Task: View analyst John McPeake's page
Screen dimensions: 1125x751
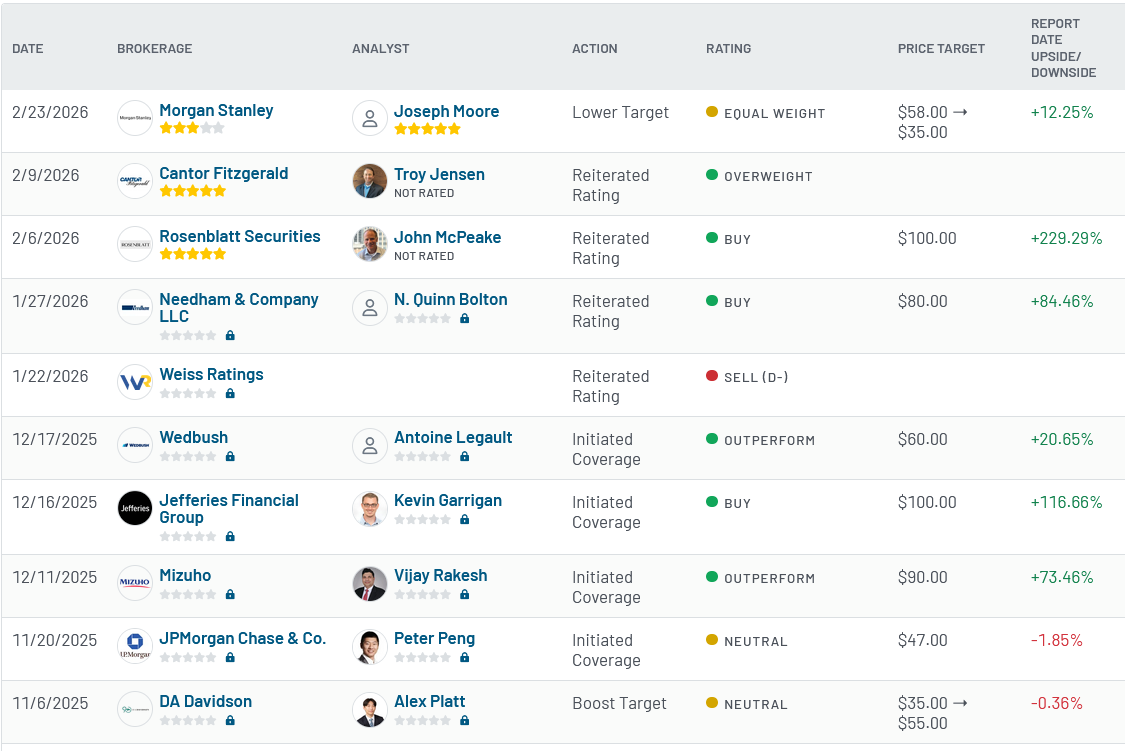Action: [x=448, y=237]
